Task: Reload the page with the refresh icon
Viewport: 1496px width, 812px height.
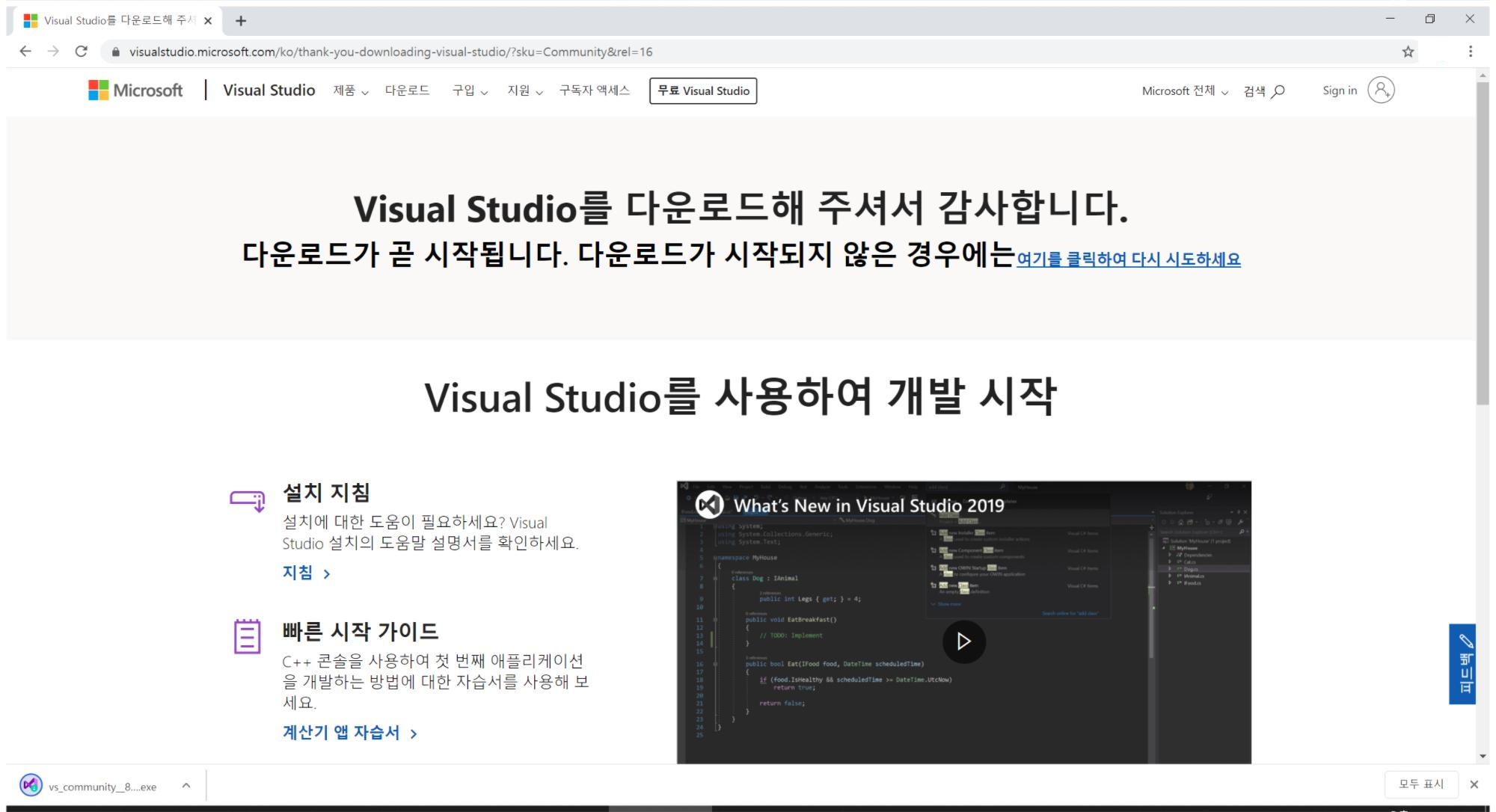Action: (x=82, y=52)
